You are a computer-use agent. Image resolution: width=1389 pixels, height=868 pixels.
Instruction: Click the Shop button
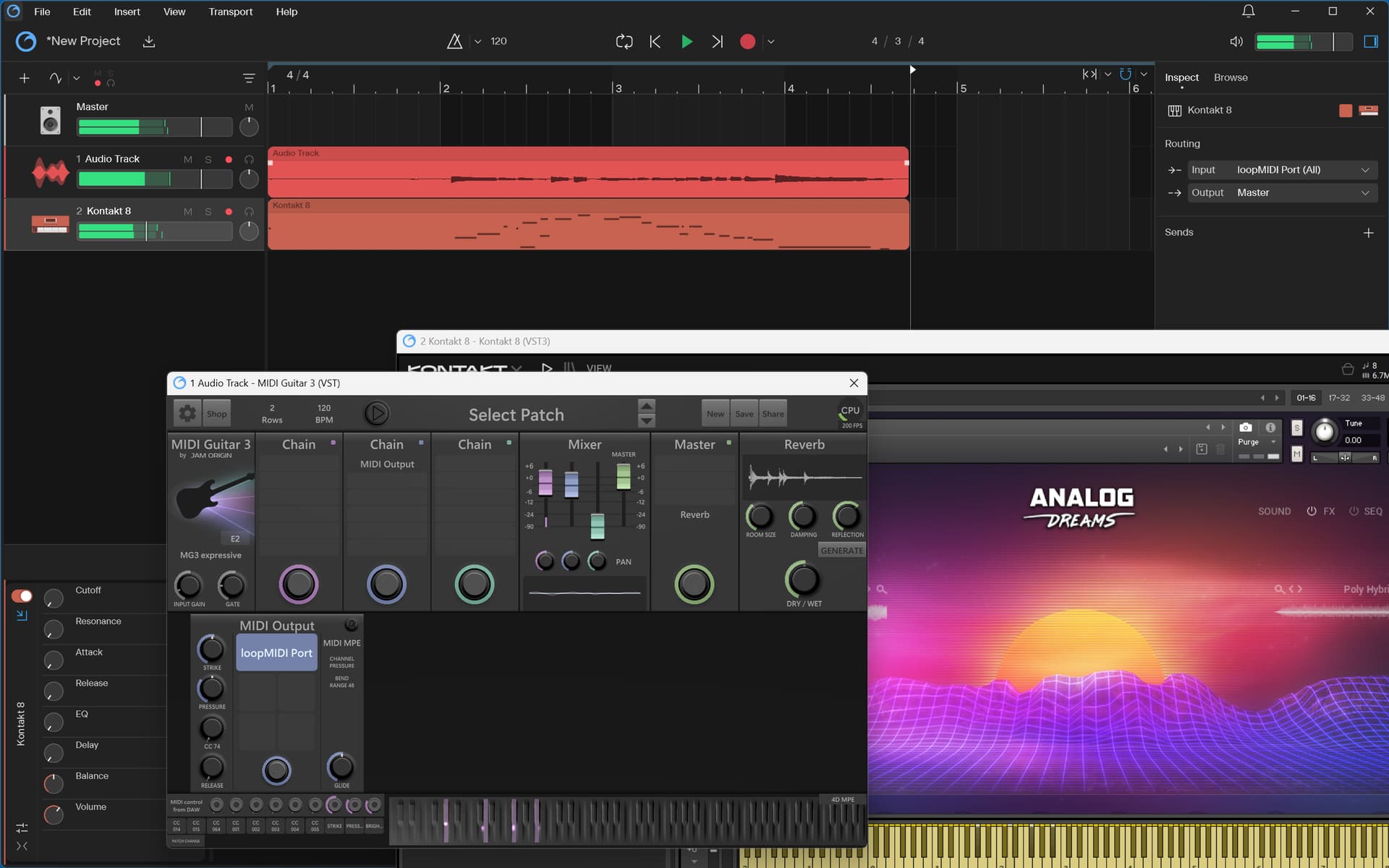tap(216, 413)
